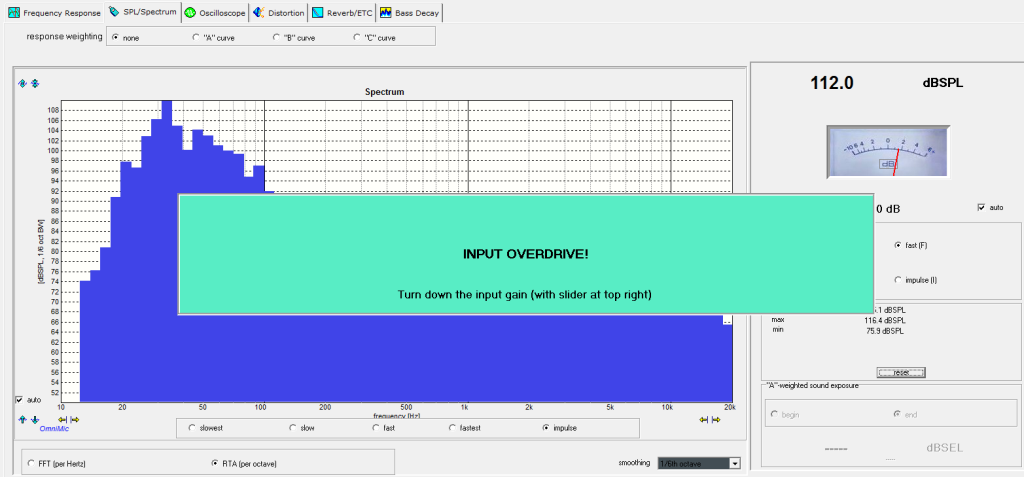Open the Bass Decay tab
1024x477 pixels.
(x=409, y=12)
